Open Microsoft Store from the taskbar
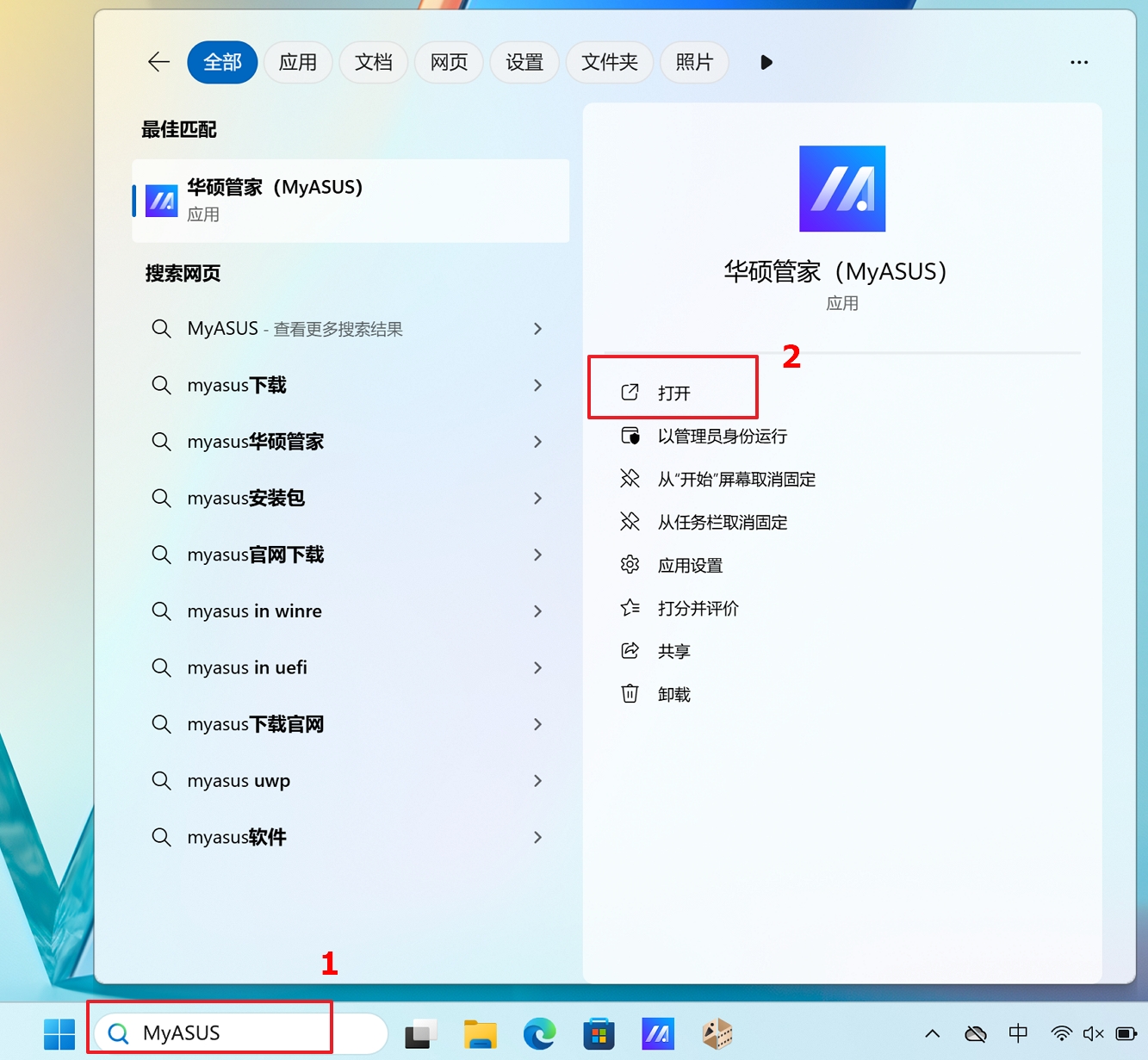Viewport: 1148px width, 1060px height. click(x=599, y=1033)
